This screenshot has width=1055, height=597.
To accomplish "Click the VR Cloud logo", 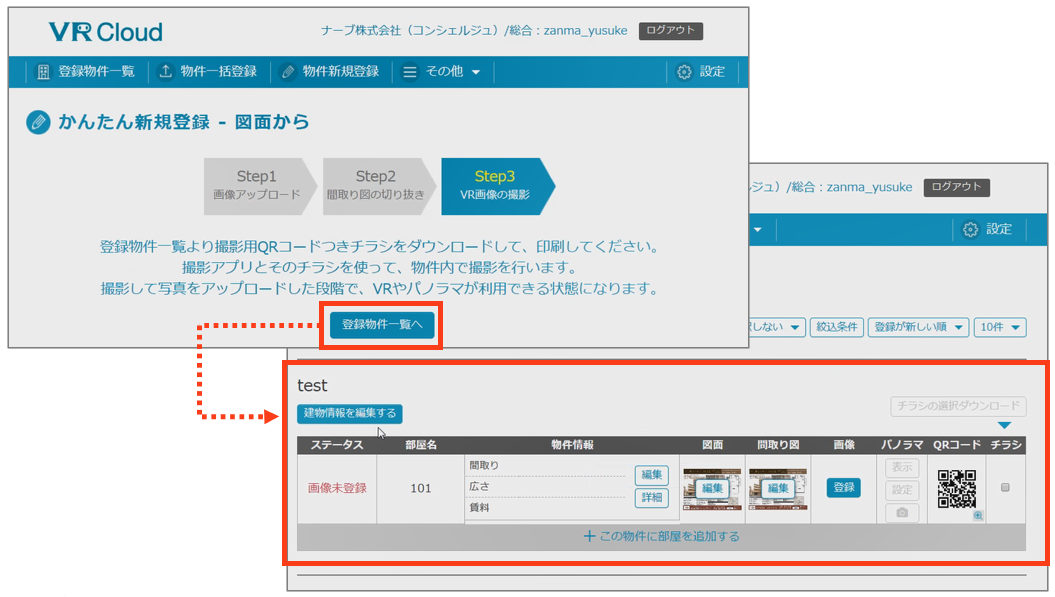I will click(105, 32).
